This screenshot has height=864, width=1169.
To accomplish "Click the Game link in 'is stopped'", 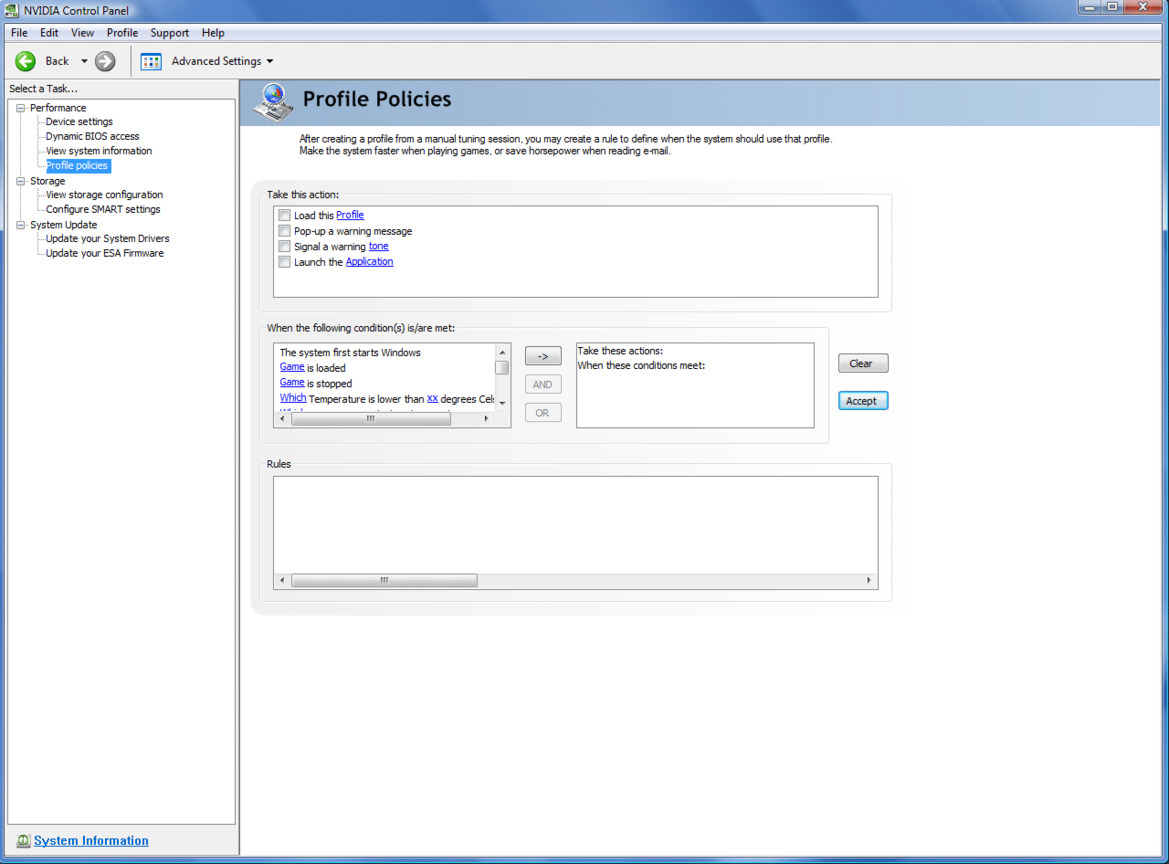I will pyautogui.click(x=292, y=382).
